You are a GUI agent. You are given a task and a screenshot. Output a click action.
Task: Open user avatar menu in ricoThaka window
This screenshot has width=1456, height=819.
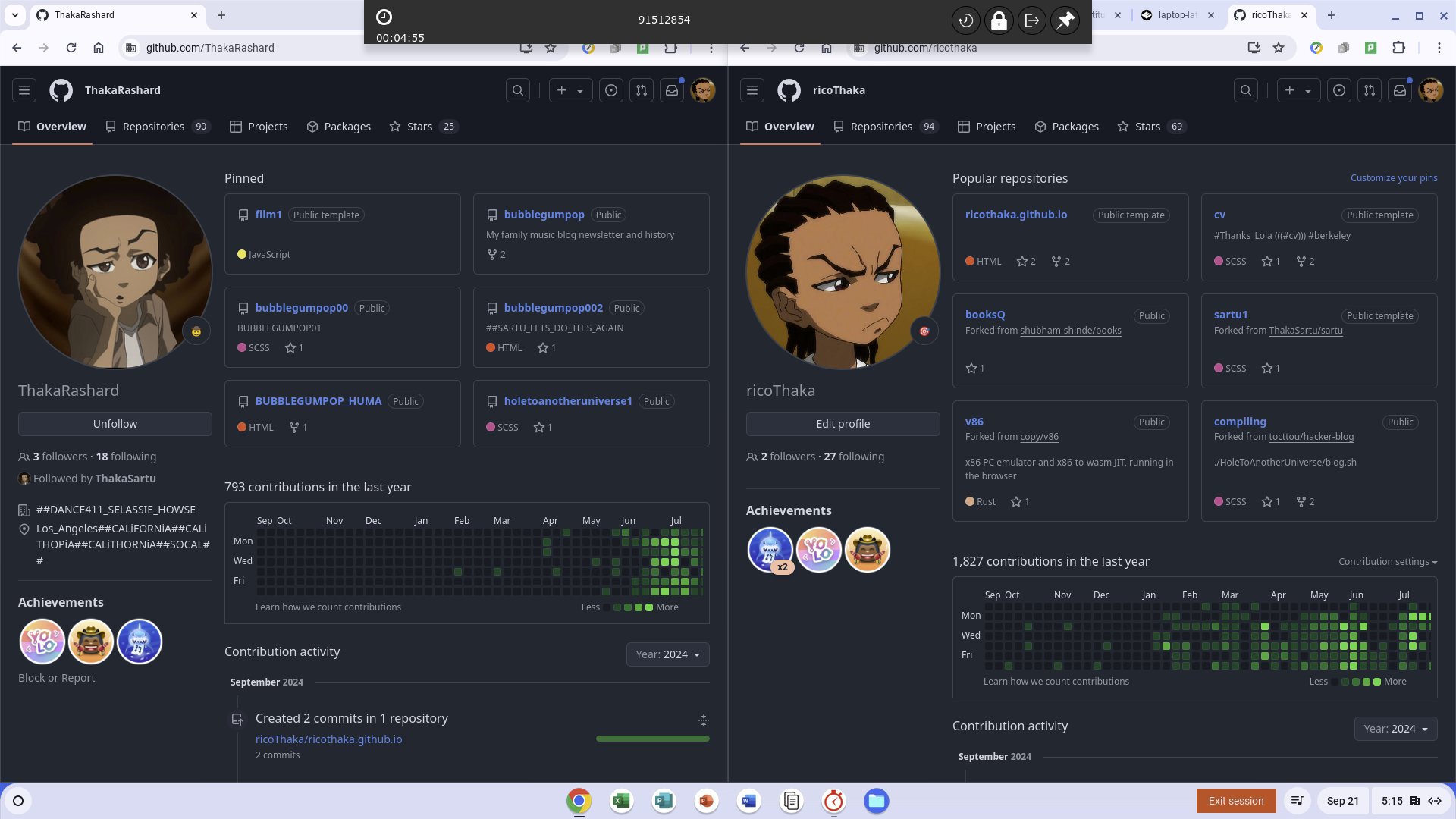(1431, 90)
